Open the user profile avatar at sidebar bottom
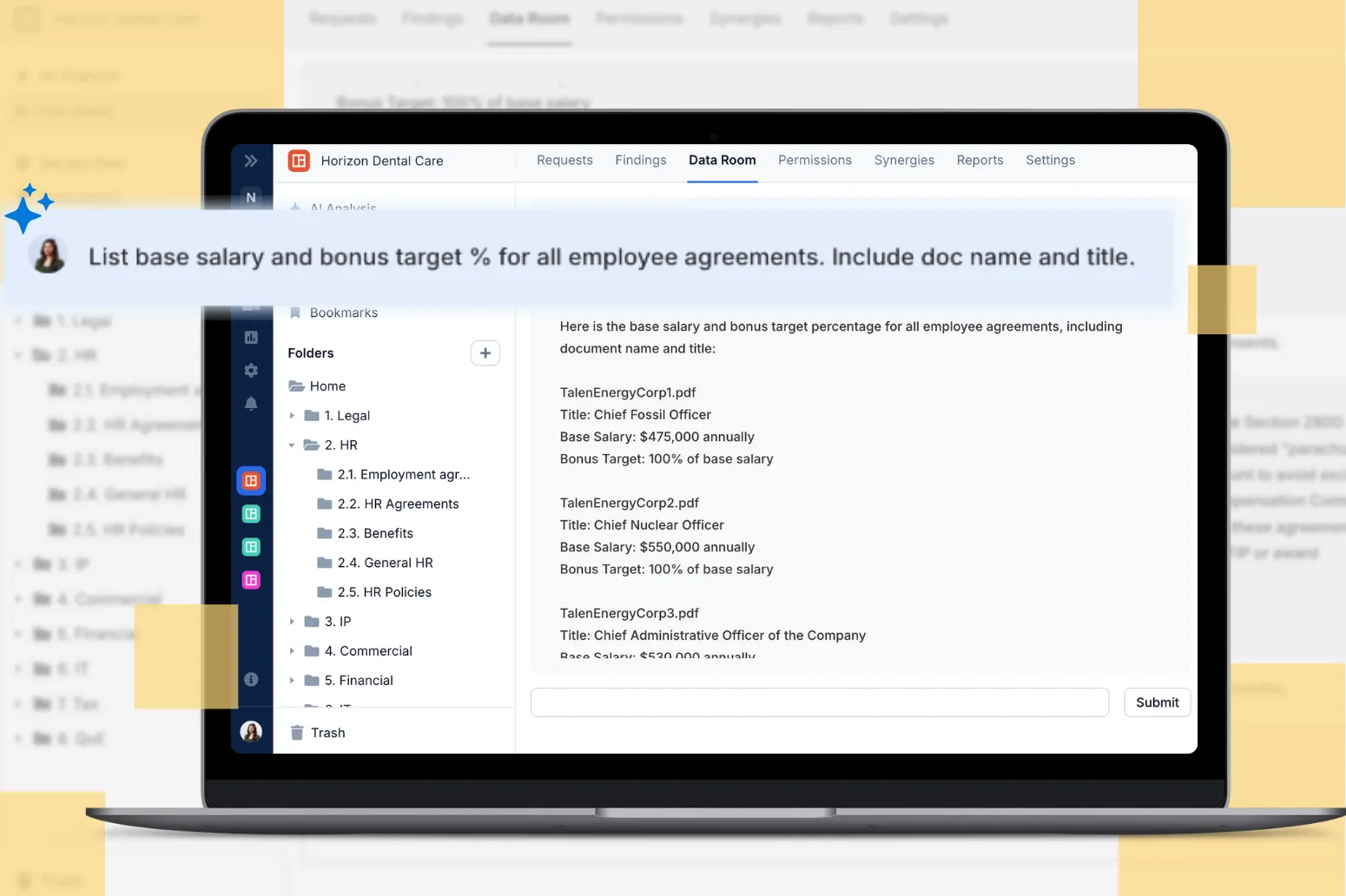Viewport: 1346px width, 896px height. [251, 732]
